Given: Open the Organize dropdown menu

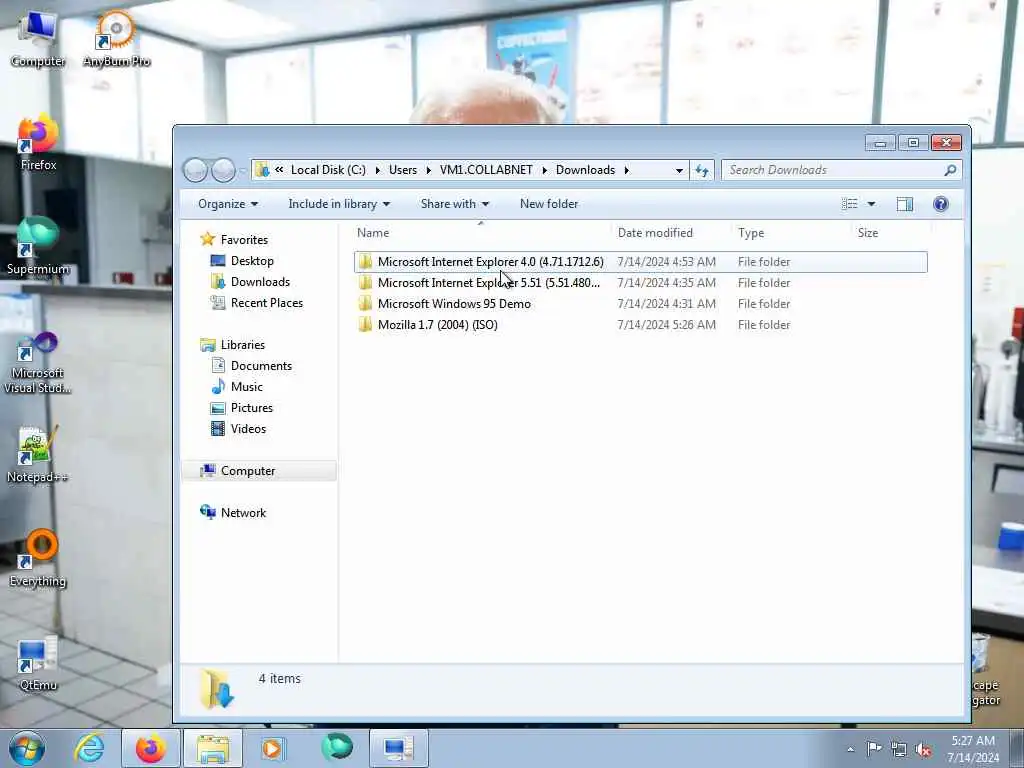Looking at the screenshot, I should pyautogui.click(x=228, y=204).
